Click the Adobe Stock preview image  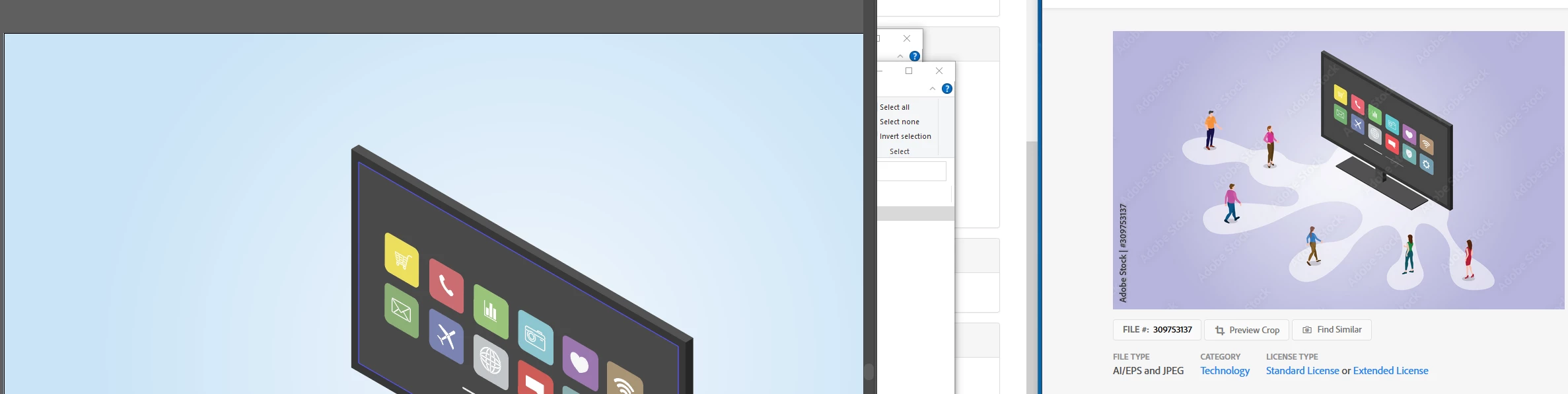[1340, 170]
